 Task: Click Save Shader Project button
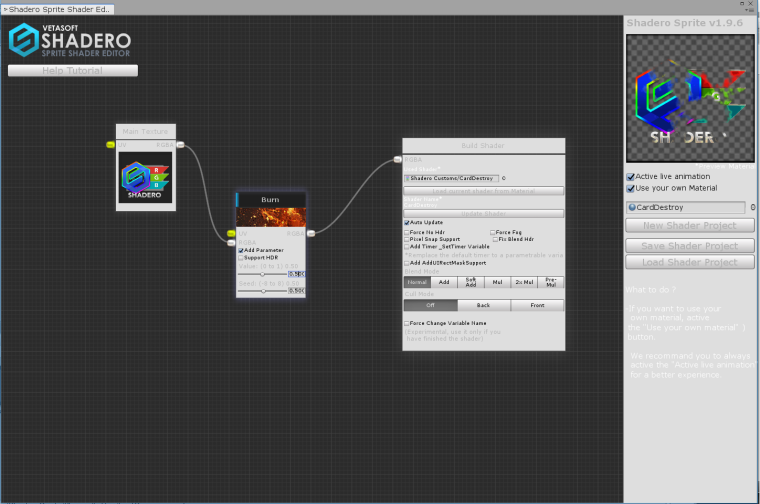pyautogui.click(x=690, y=246)
